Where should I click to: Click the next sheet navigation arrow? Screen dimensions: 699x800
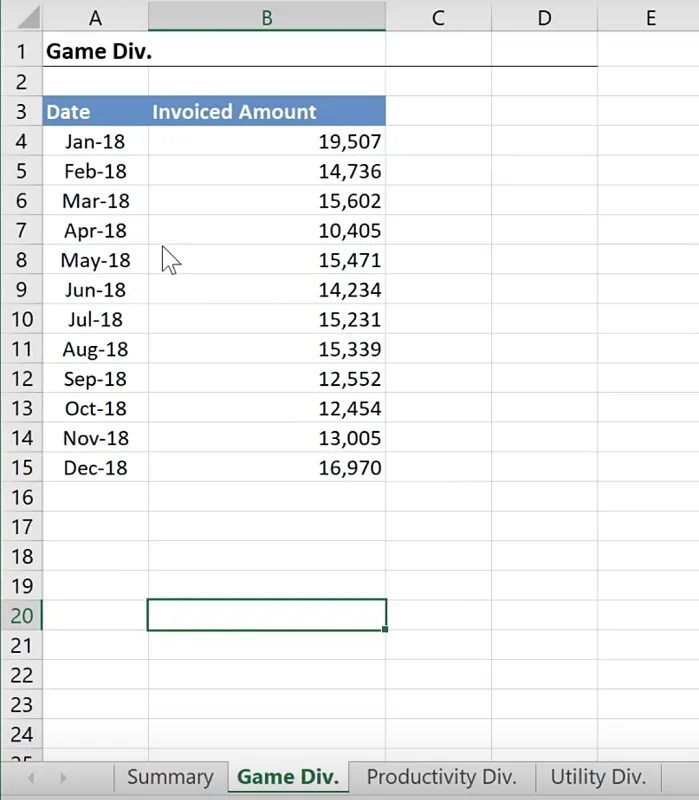point(63,777)
